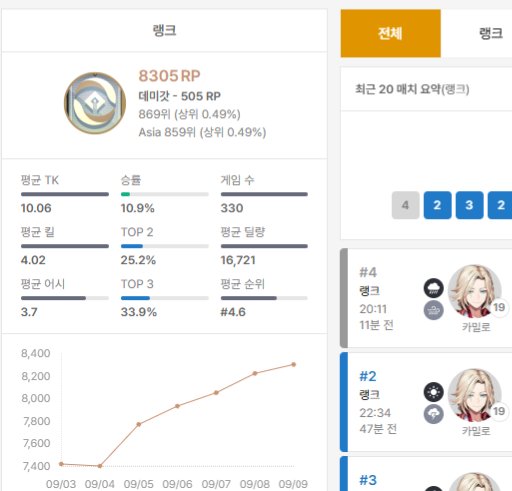Click the first blue placement 2 badge
Screen dimensions: 512x491
(x=437, y=205)
